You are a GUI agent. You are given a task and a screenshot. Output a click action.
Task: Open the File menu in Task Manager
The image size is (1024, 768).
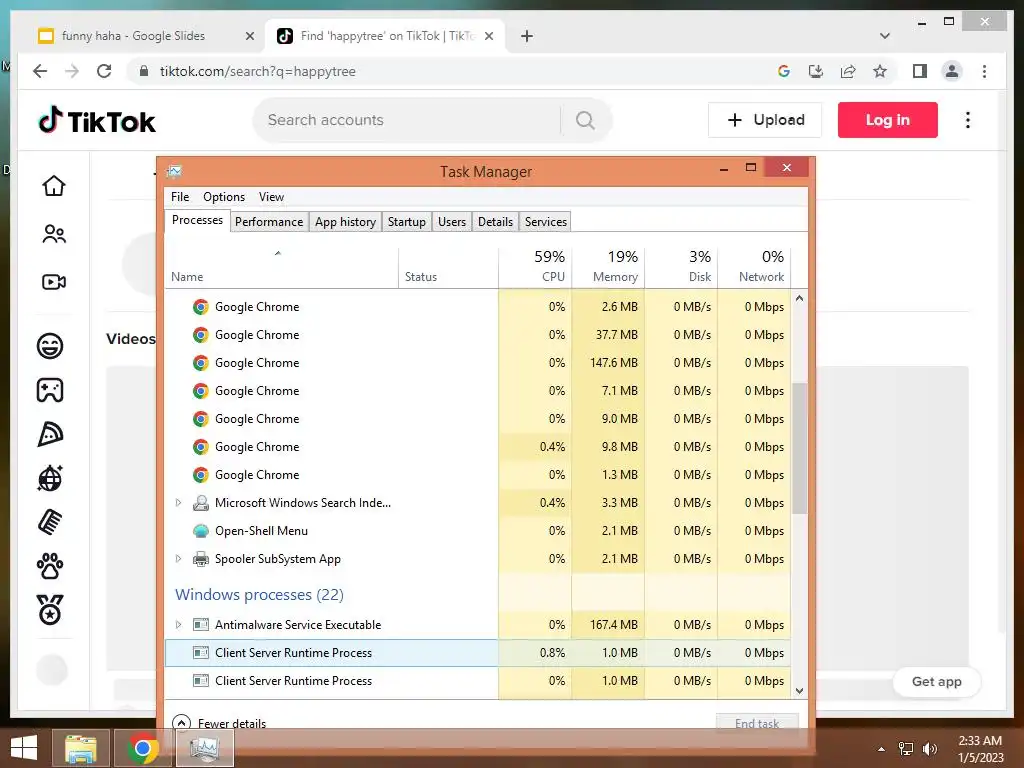coord(180,197)
